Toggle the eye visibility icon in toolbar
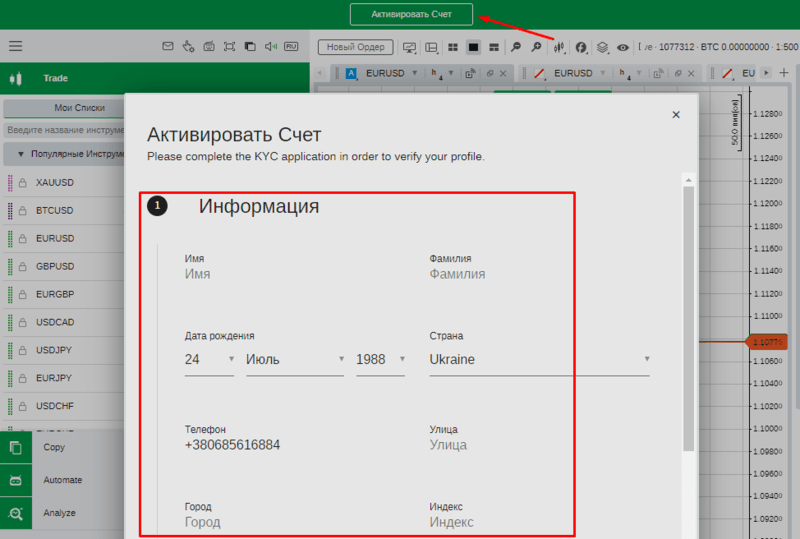Image resolution: width=800 pixels, height=539 pixels. [623, 47]
